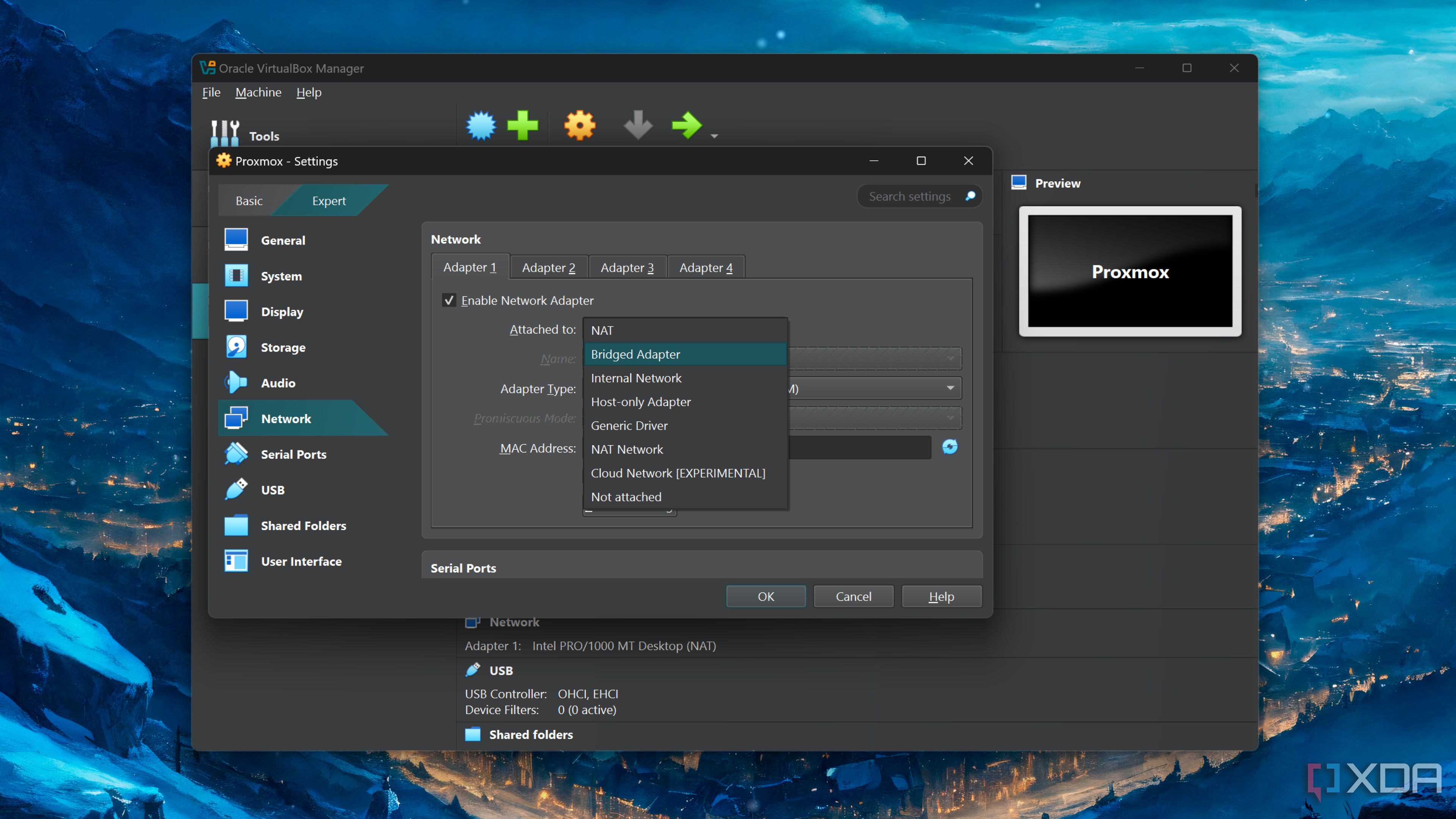Switch to the Adapter 2 tab
Viewport: 1456px width, 819px height.
coord(548,267)
